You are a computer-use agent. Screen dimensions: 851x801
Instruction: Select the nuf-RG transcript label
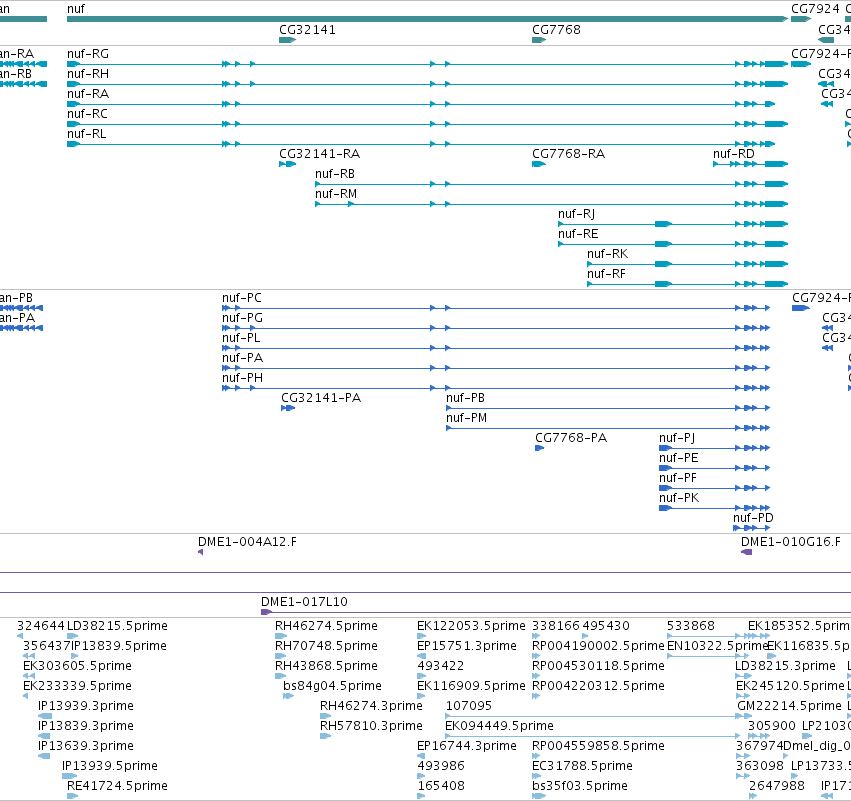(x=88, y=54)
